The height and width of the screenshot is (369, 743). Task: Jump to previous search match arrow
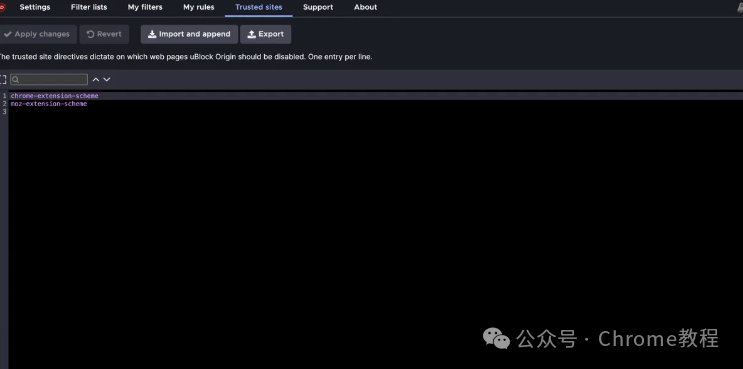click(x=96, y=79)
